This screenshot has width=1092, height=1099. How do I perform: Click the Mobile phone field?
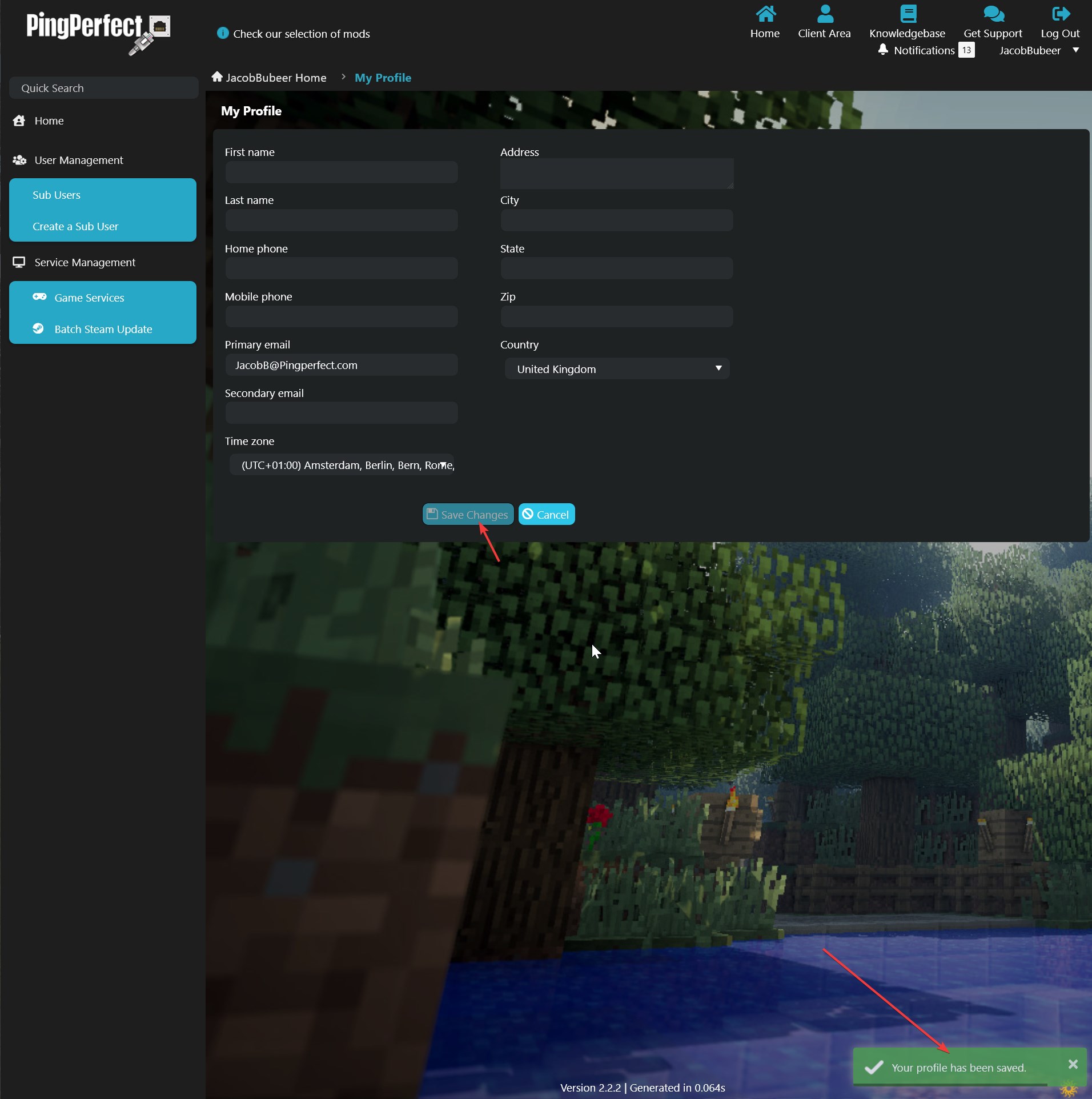(342, 316)
